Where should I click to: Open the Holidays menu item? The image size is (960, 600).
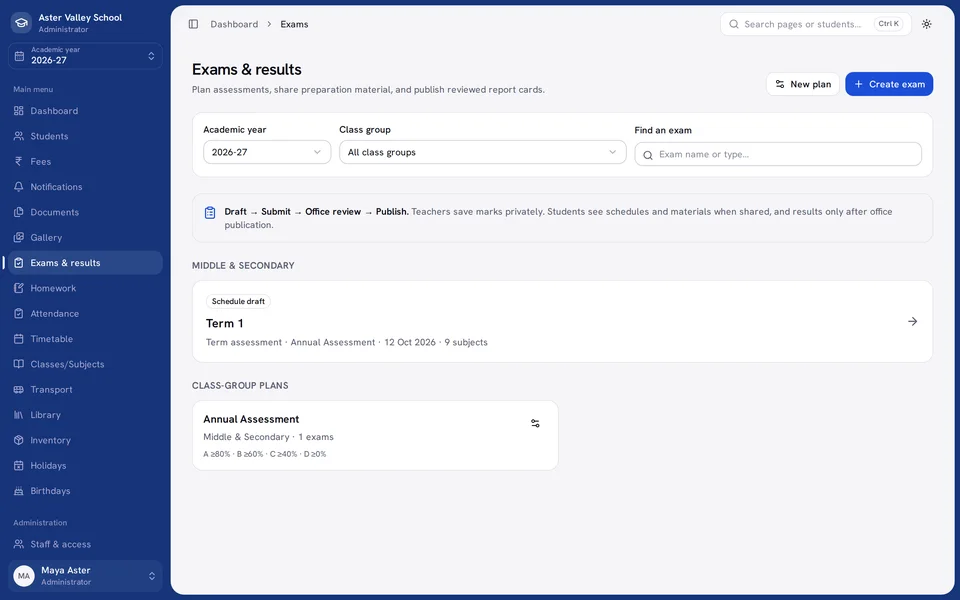[85, 465]
